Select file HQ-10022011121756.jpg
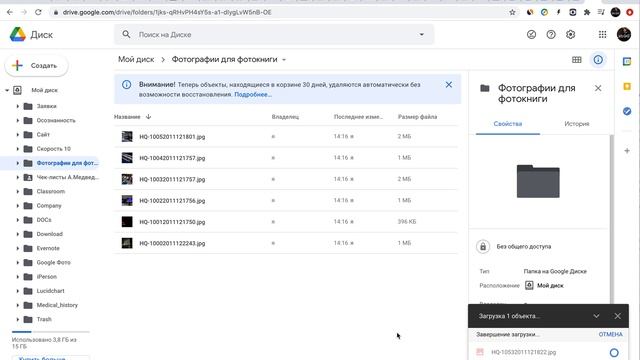This screenshot has height=360, width=640. 286,200
